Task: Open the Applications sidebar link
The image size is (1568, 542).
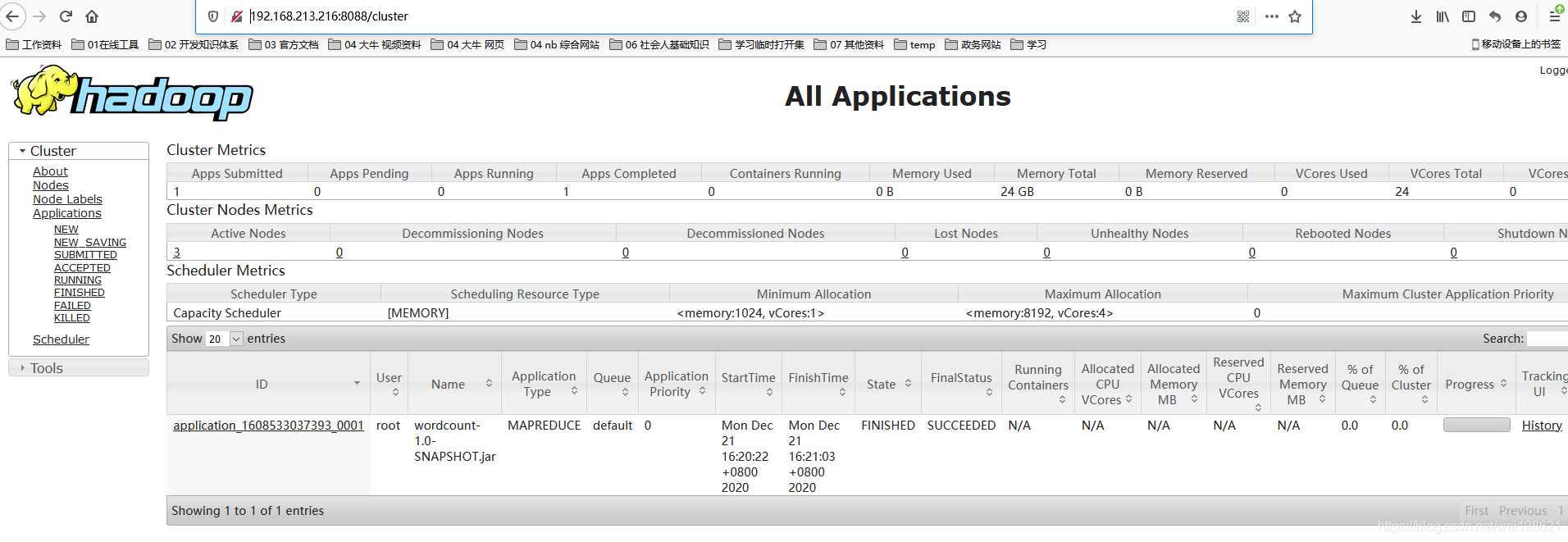Action: tap(67, 213)
